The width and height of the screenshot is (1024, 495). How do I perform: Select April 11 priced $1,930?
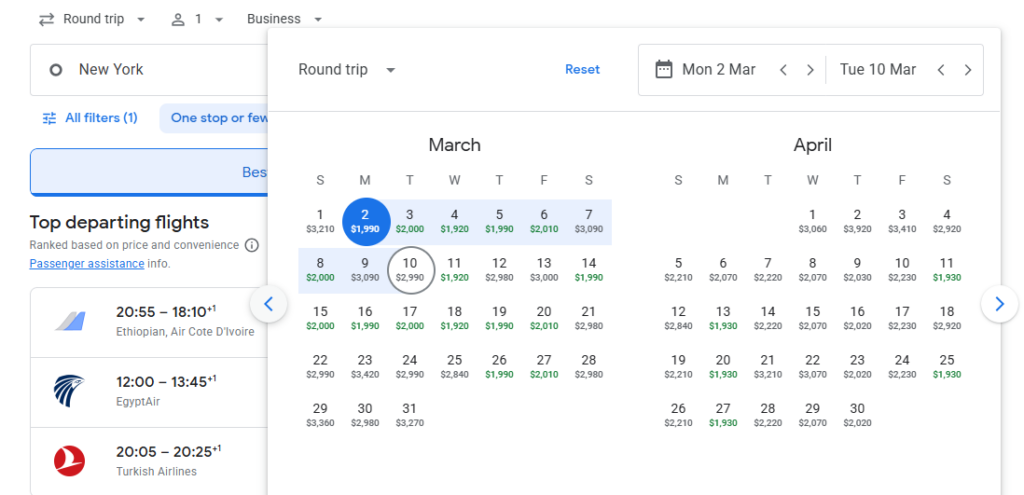(946, 270)
